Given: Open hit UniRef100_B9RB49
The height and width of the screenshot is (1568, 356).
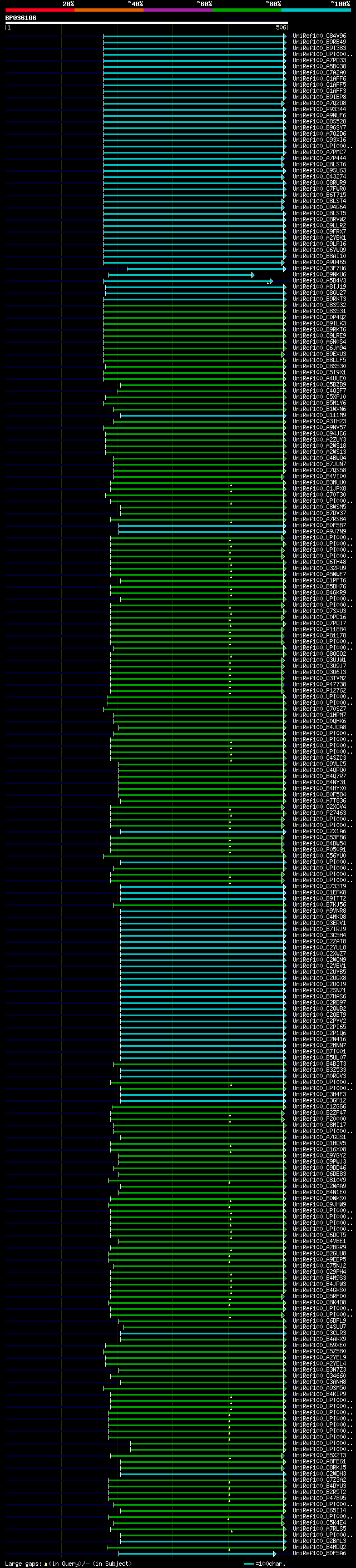Looking at the screenshot, I should (x=319, y=42).
